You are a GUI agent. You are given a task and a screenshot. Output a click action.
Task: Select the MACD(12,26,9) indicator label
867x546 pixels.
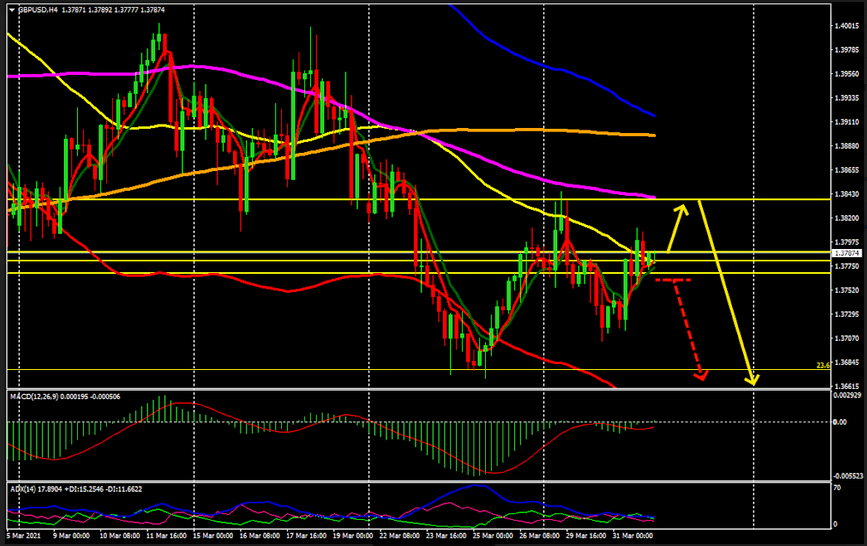[36, 397]
